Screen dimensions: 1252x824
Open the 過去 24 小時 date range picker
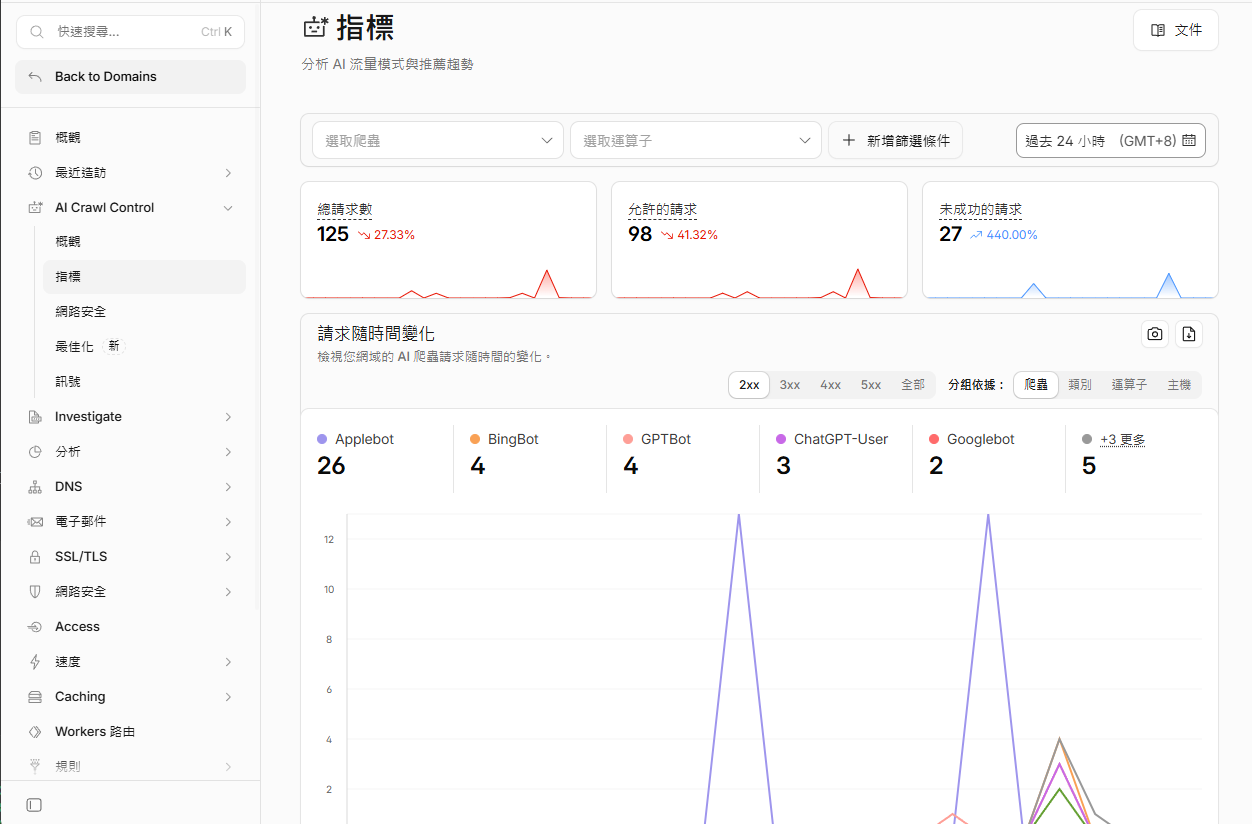[x=1111, y=141]
